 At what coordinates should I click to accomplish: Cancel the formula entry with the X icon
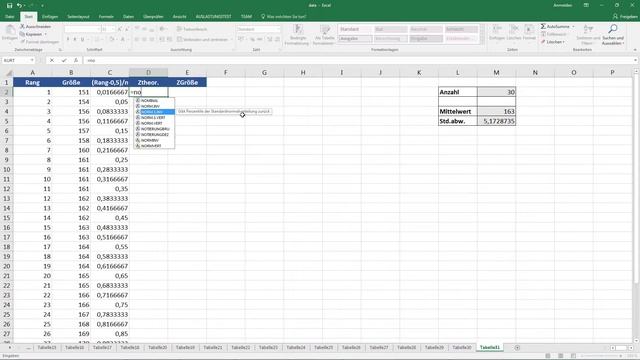point(52,60)
